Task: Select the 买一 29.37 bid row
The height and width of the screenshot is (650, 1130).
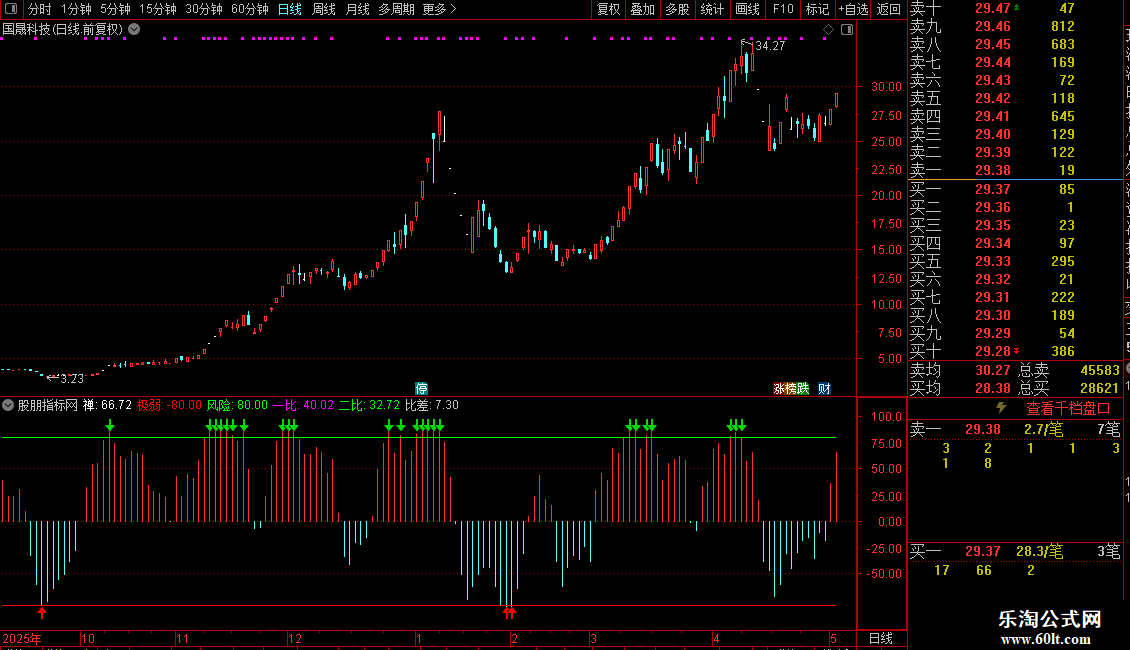Action: point(1015,189)
